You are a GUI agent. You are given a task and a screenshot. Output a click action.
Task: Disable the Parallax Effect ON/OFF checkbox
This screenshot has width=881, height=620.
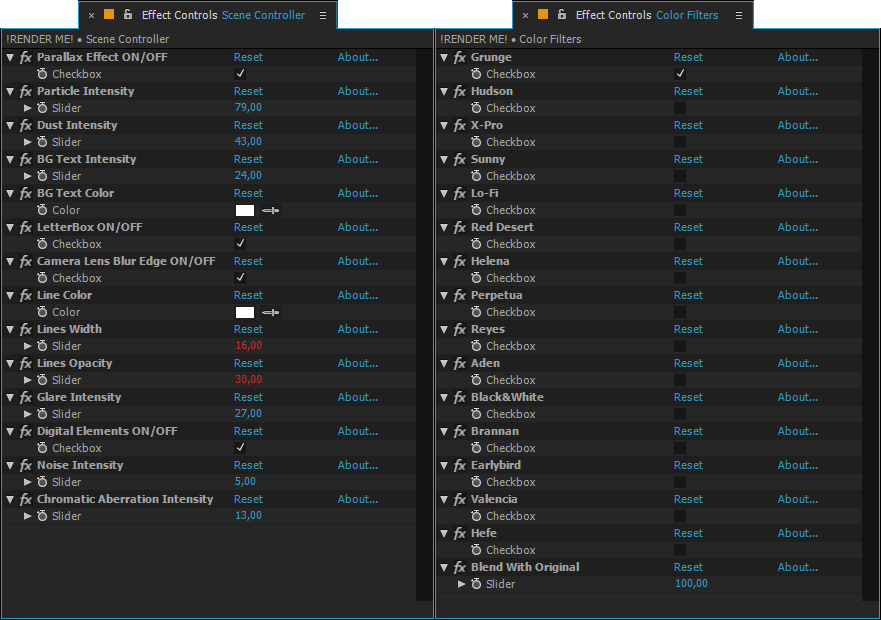click(240, 74)
